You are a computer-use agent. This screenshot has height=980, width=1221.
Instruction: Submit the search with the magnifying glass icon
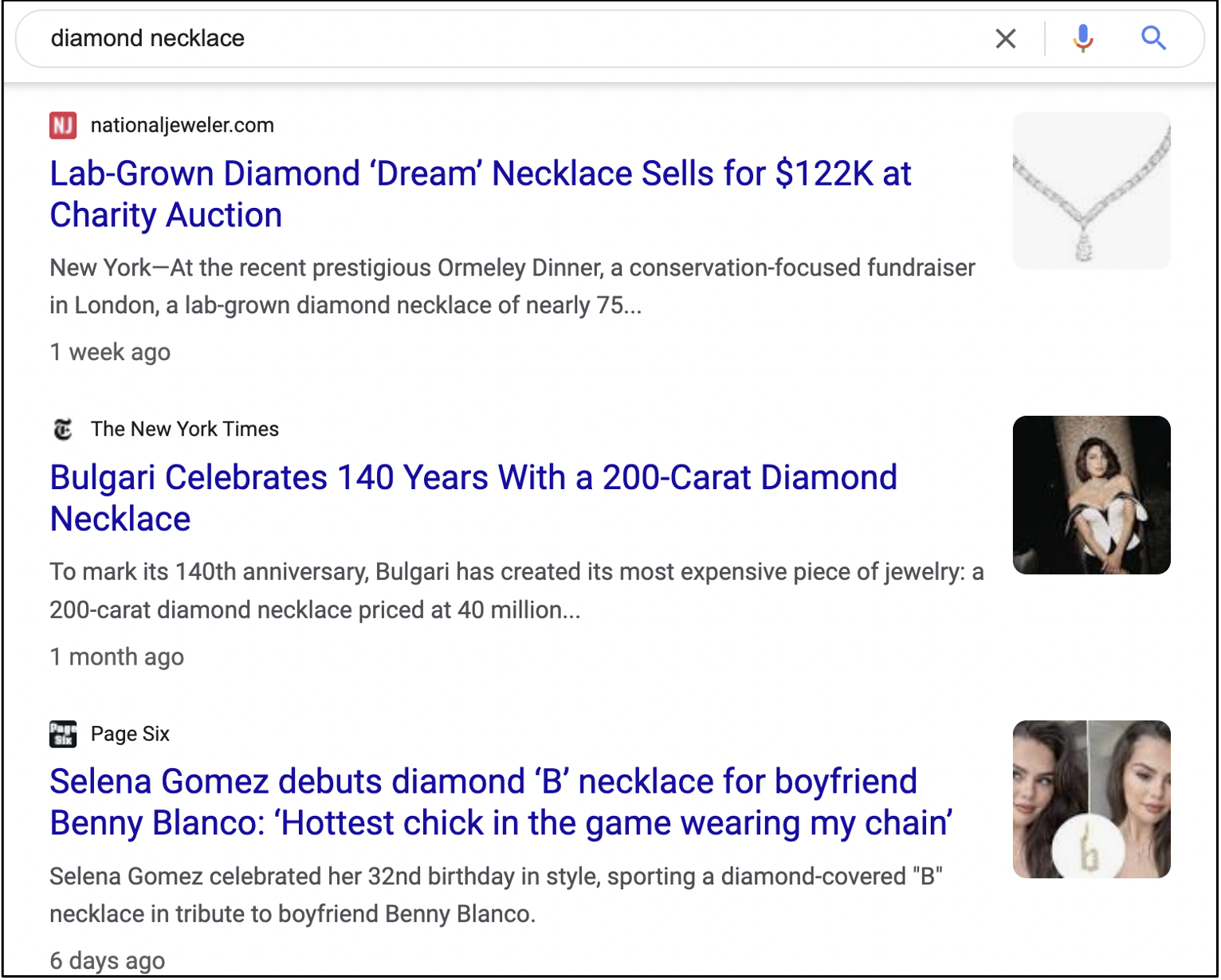click(1153, 38)
